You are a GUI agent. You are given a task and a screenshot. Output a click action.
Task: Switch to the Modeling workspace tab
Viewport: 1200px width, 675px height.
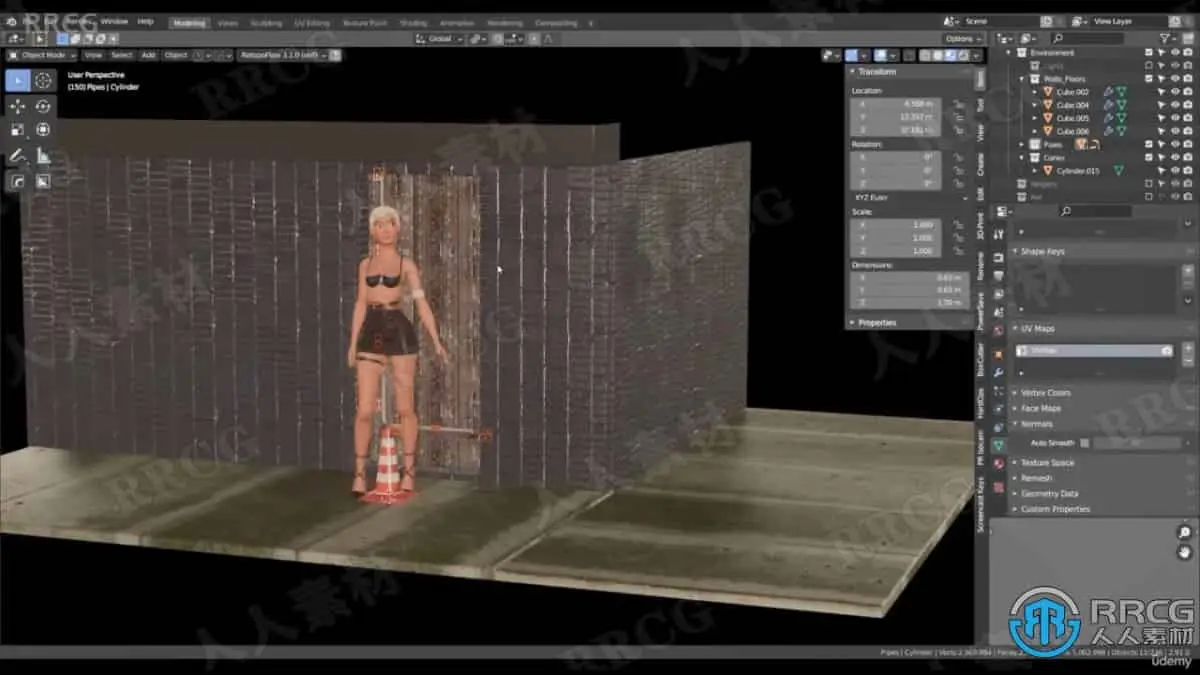pyautogui.click(x=187, y=22)
